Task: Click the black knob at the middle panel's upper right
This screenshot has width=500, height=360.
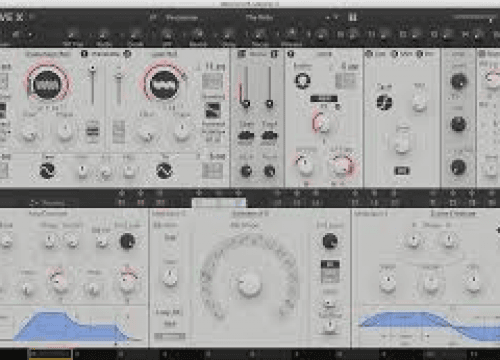Action: (330, 241)
